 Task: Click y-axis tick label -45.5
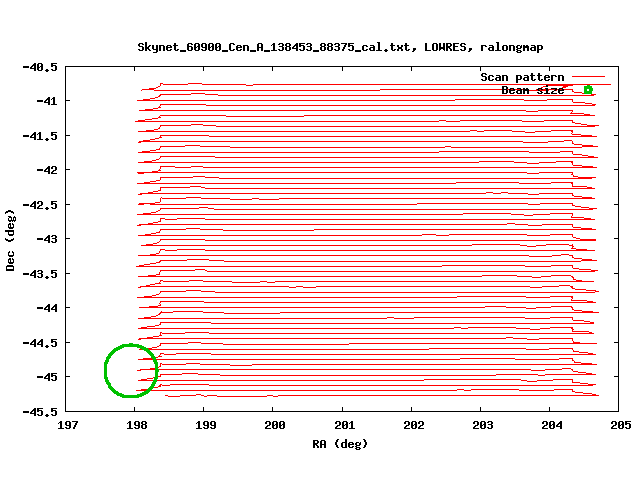[40, 412]
